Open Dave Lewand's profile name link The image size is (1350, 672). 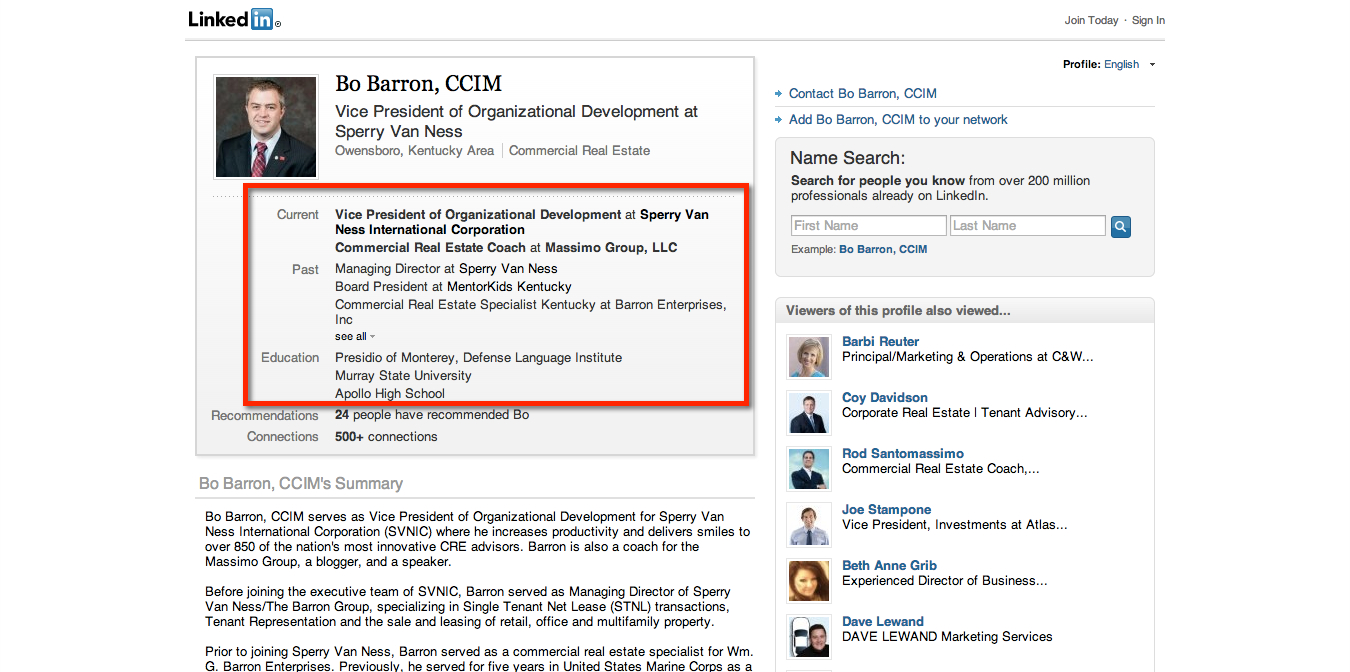(x=883, y=622)
